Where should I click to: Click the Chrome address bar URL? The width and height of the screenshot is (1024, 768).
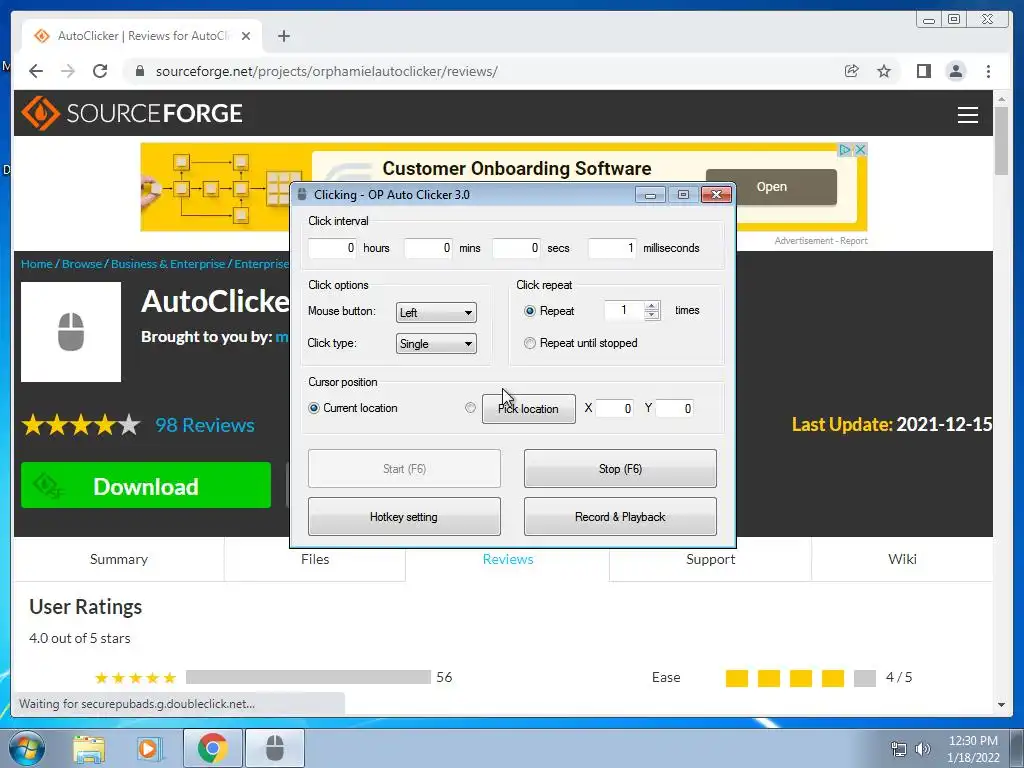[x=327, y=71]
